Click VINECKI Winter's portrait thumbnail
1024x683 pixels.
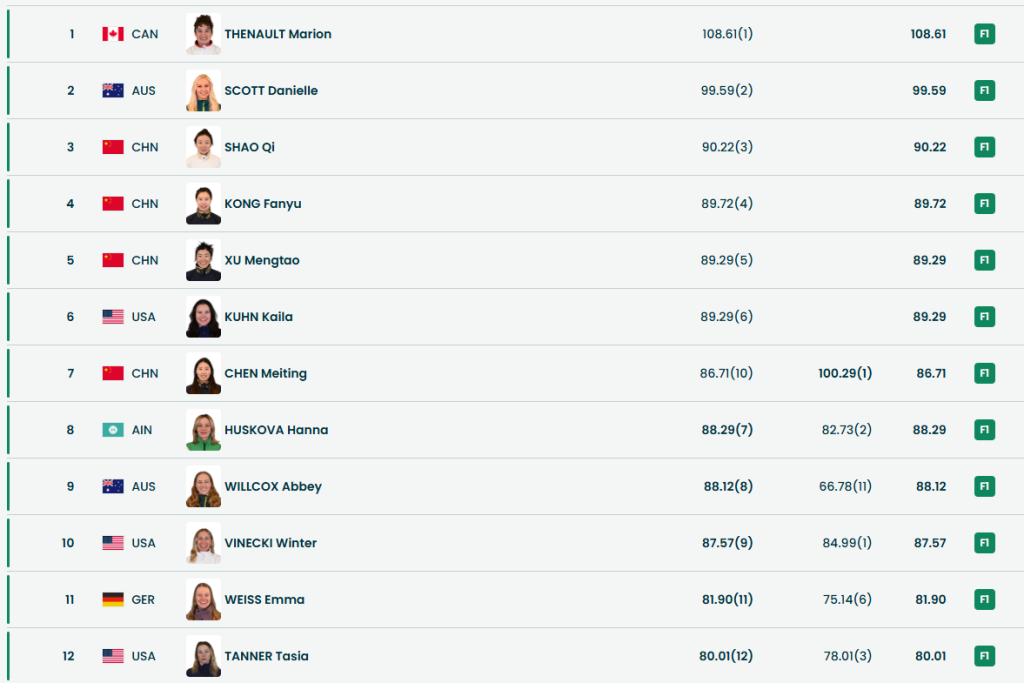tap(203, 543)
